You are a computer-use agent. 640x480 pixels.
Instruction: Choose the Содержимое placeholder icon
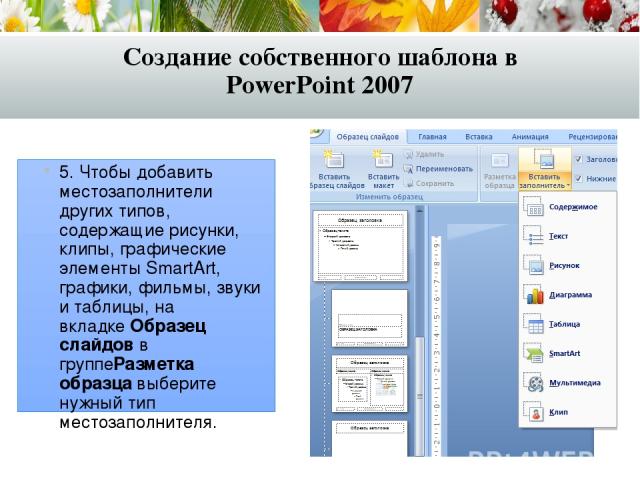click(x=533, y=207)
